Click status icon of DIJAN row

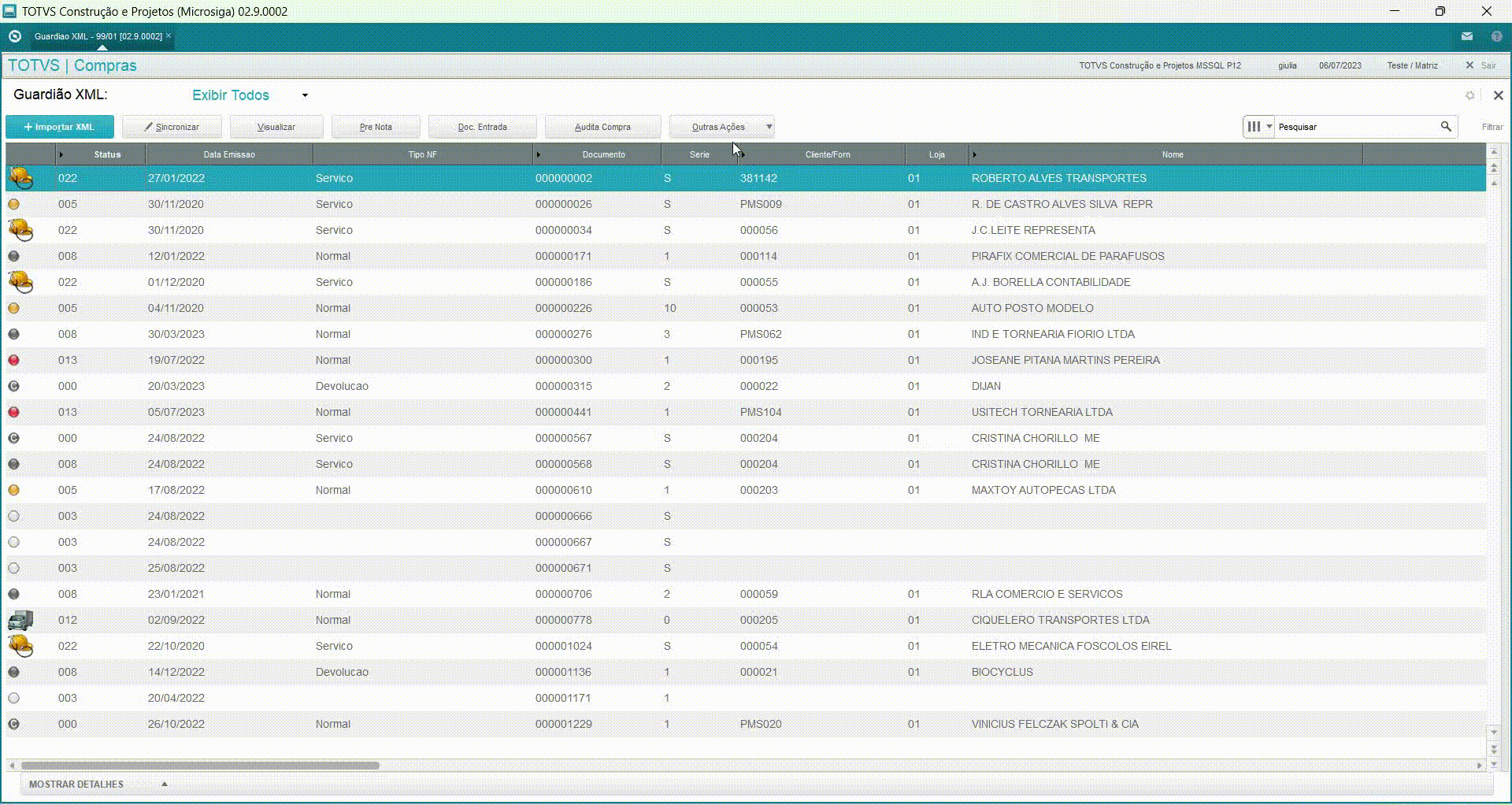click(x=13, y=386)
